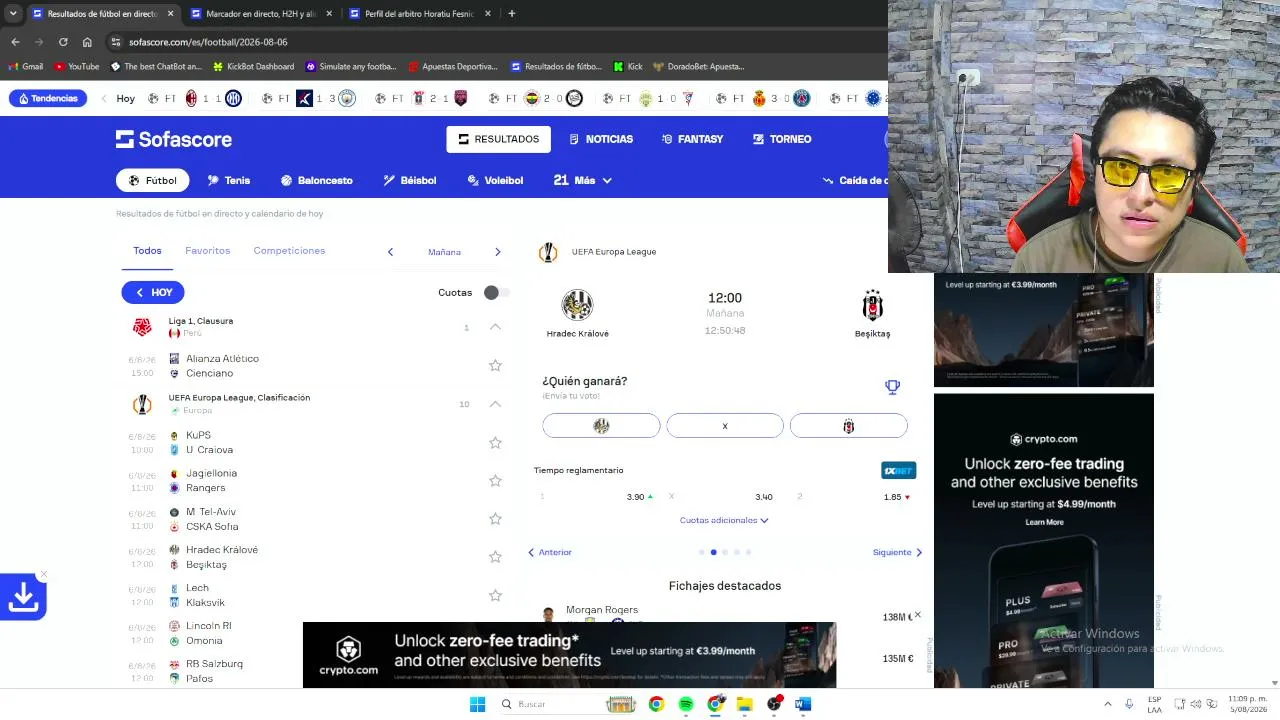
Task: Click the download icon button at left edge
Action: (23, 597)
